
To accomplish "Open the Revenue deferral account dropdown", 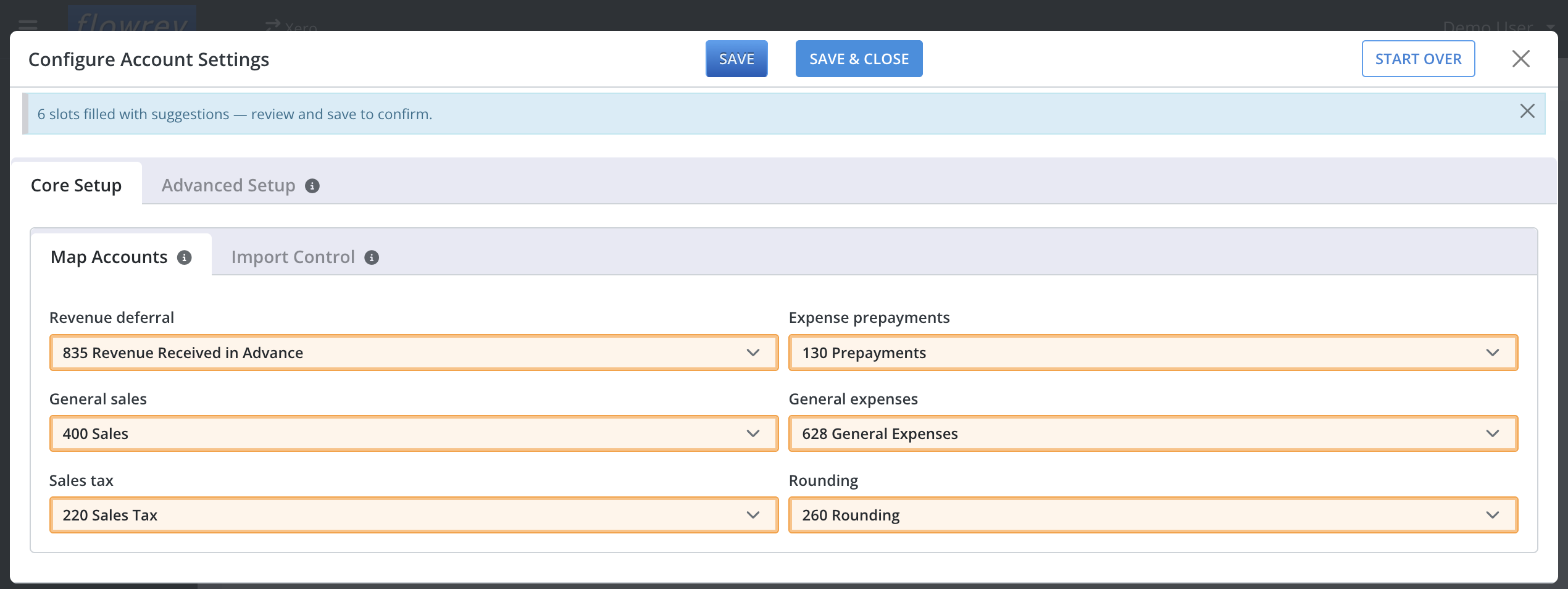I will (x=414, y=353).
